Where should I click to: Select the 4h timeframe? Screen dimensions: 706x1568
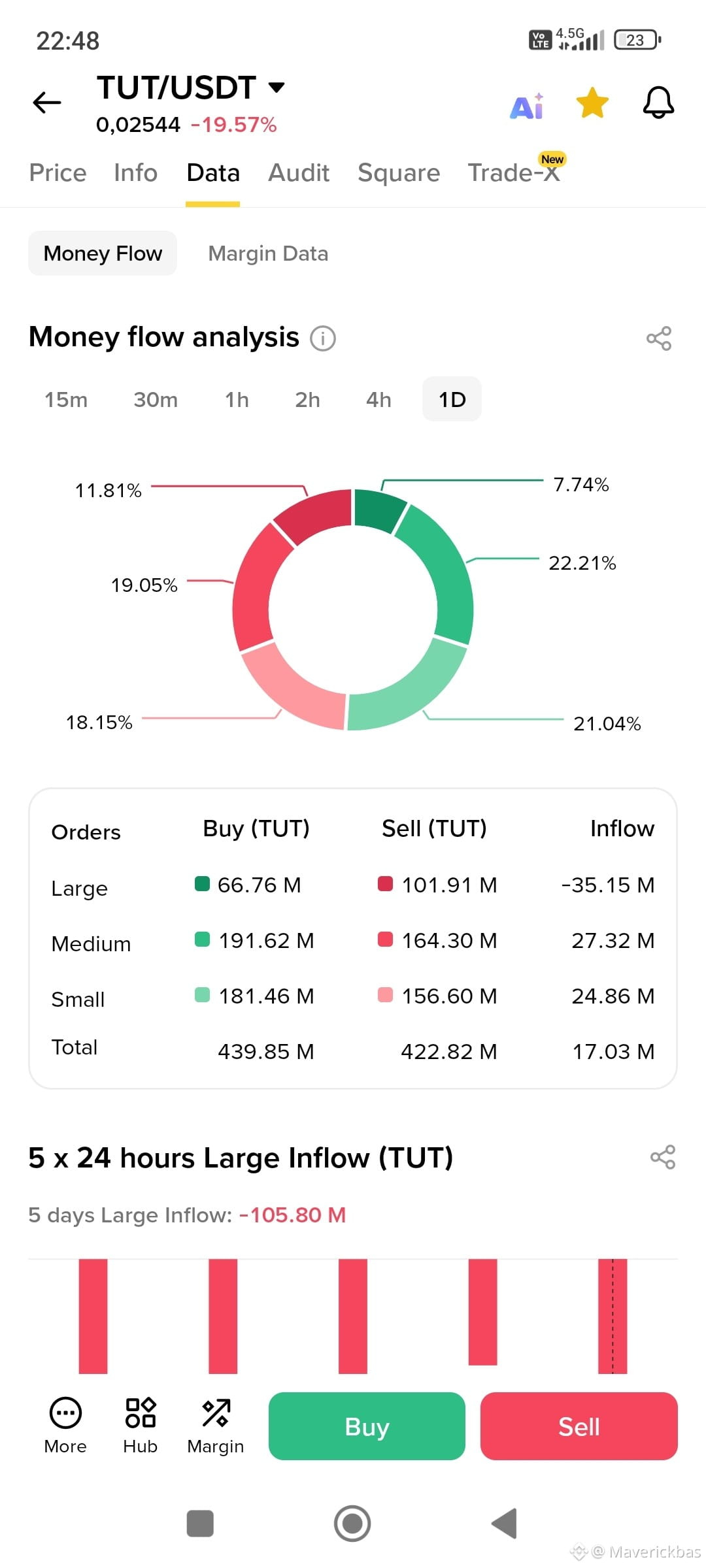pyautogui.click(x=378, y=399)
